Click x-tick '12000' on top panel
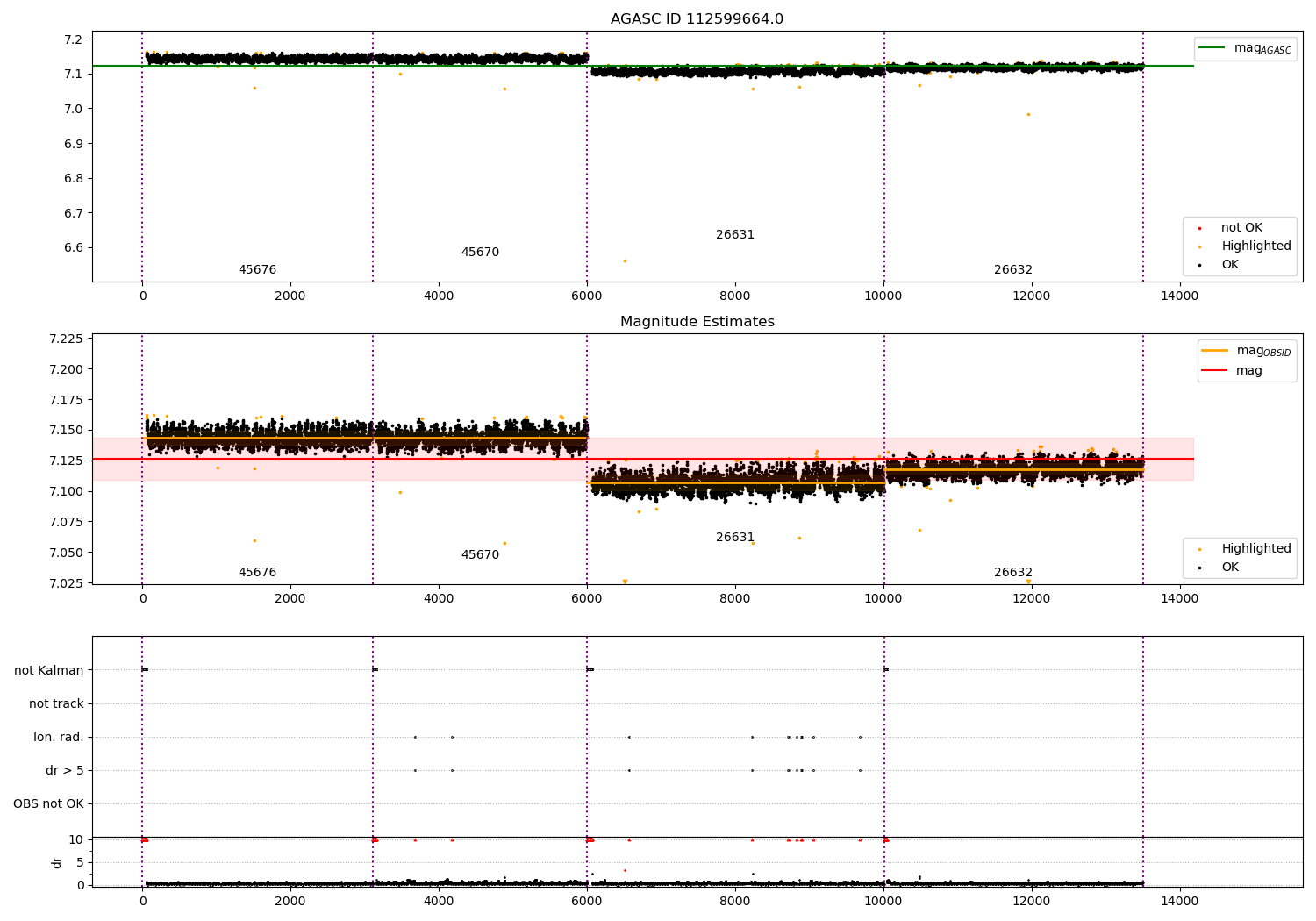 point(1032,296)
